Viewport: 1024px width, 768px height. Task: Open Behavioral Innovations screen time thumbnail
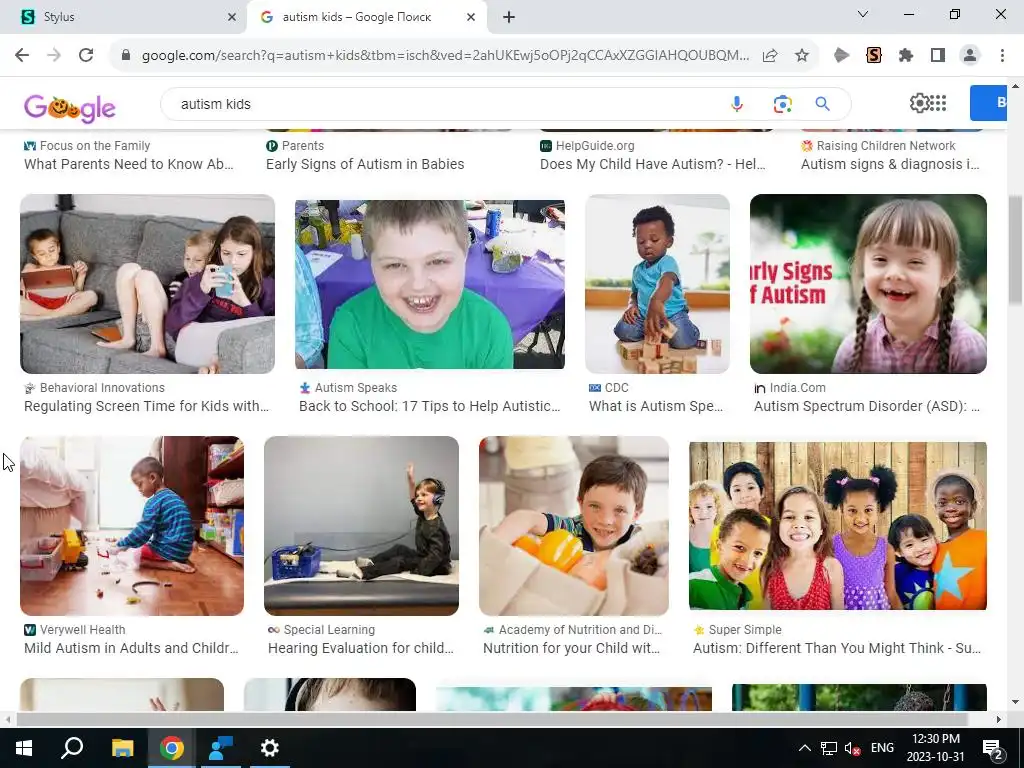click(148, 284)
